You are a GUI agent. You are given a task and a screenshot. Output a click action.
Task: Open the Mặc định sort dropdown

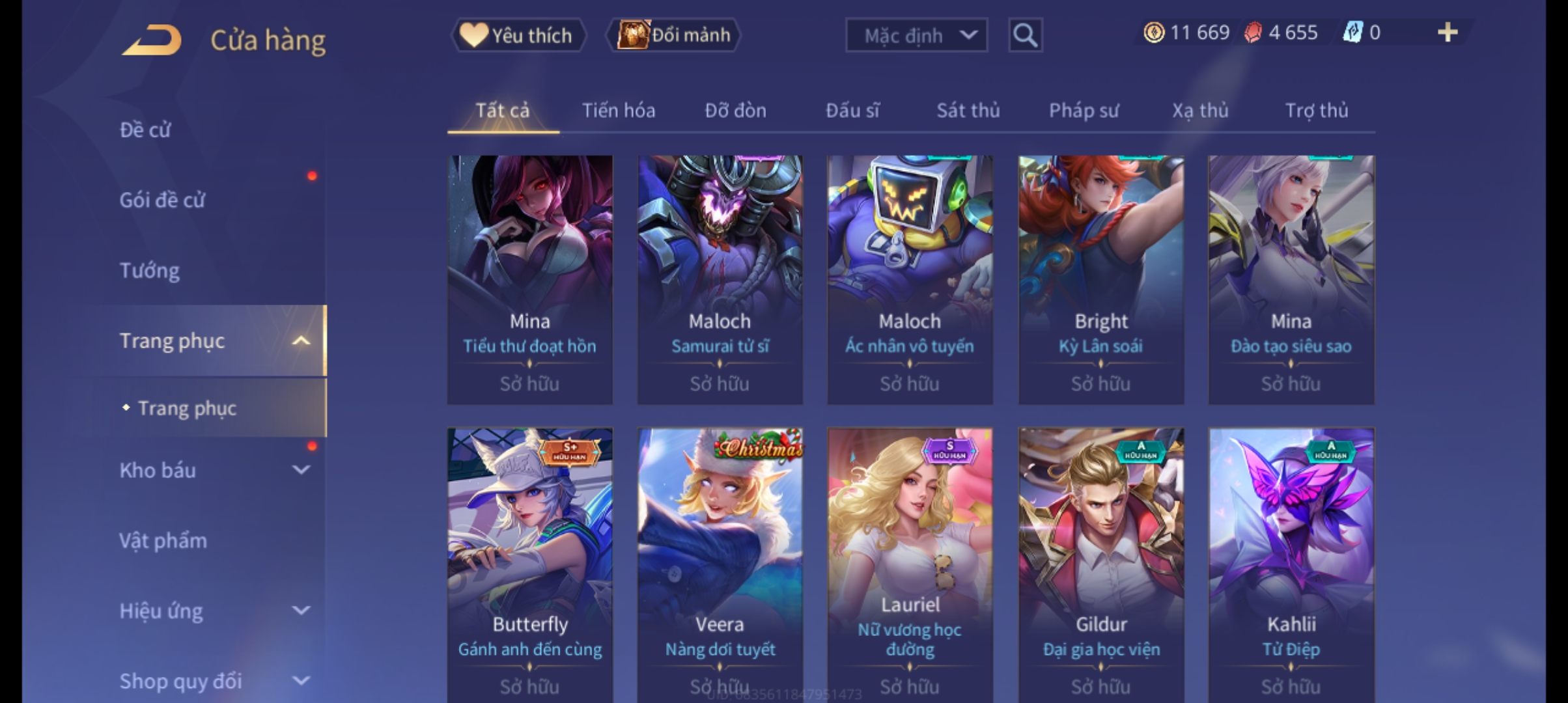(x=916, y=35)
